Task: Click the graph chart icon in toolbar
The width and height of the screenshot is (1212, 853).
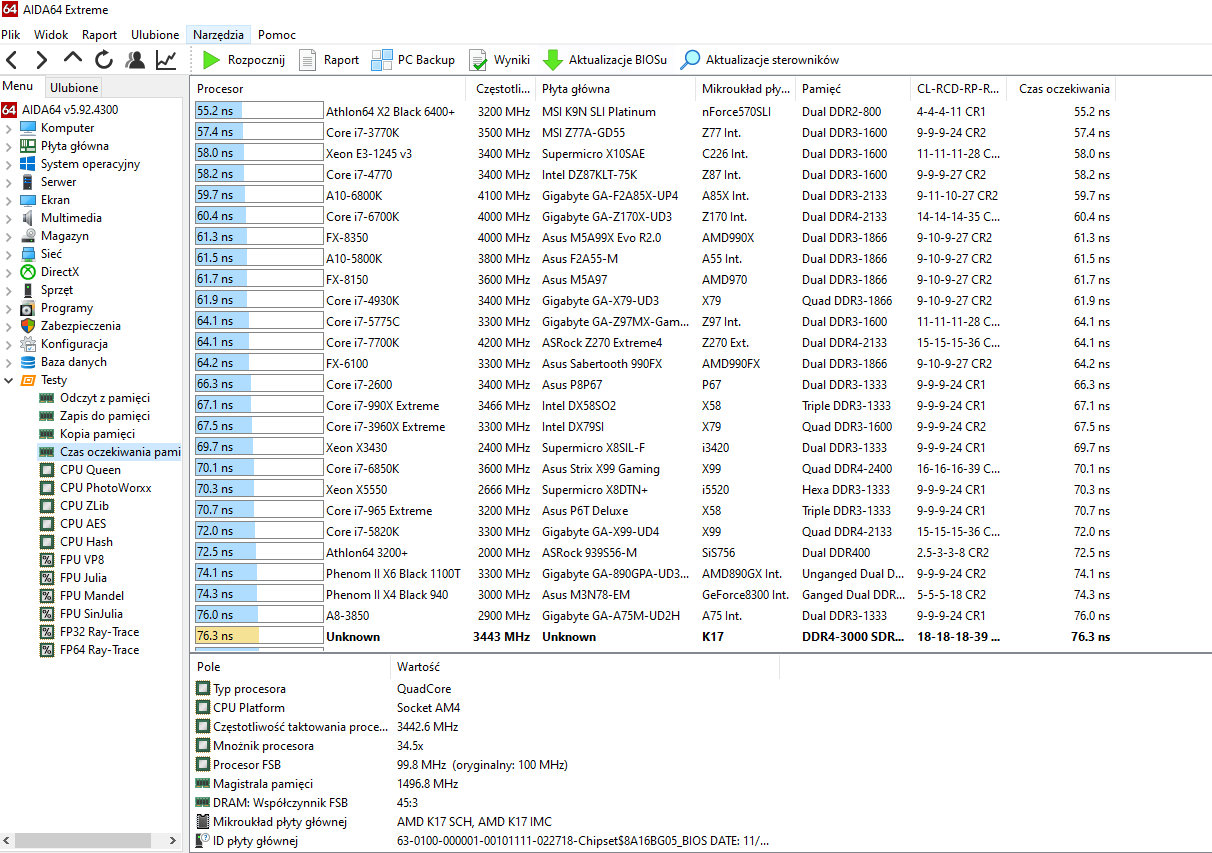Action: [166, 60]
